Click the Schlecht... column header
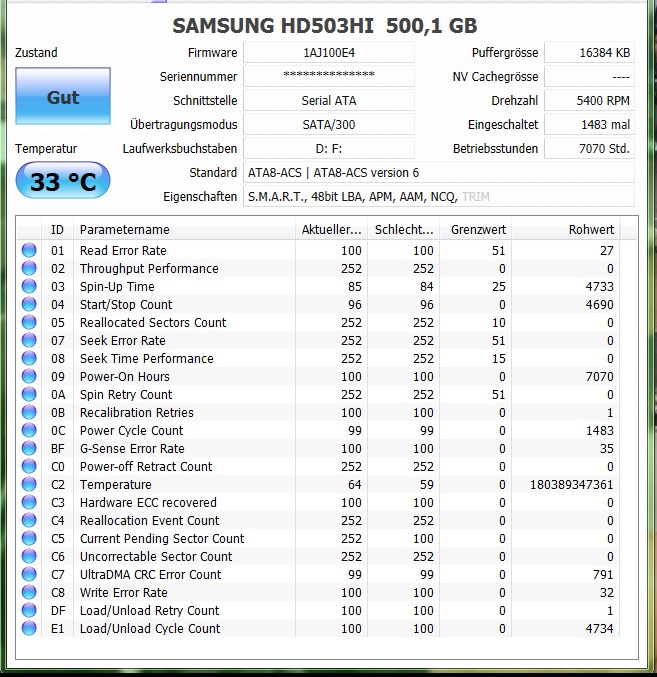 pos(404,229)
